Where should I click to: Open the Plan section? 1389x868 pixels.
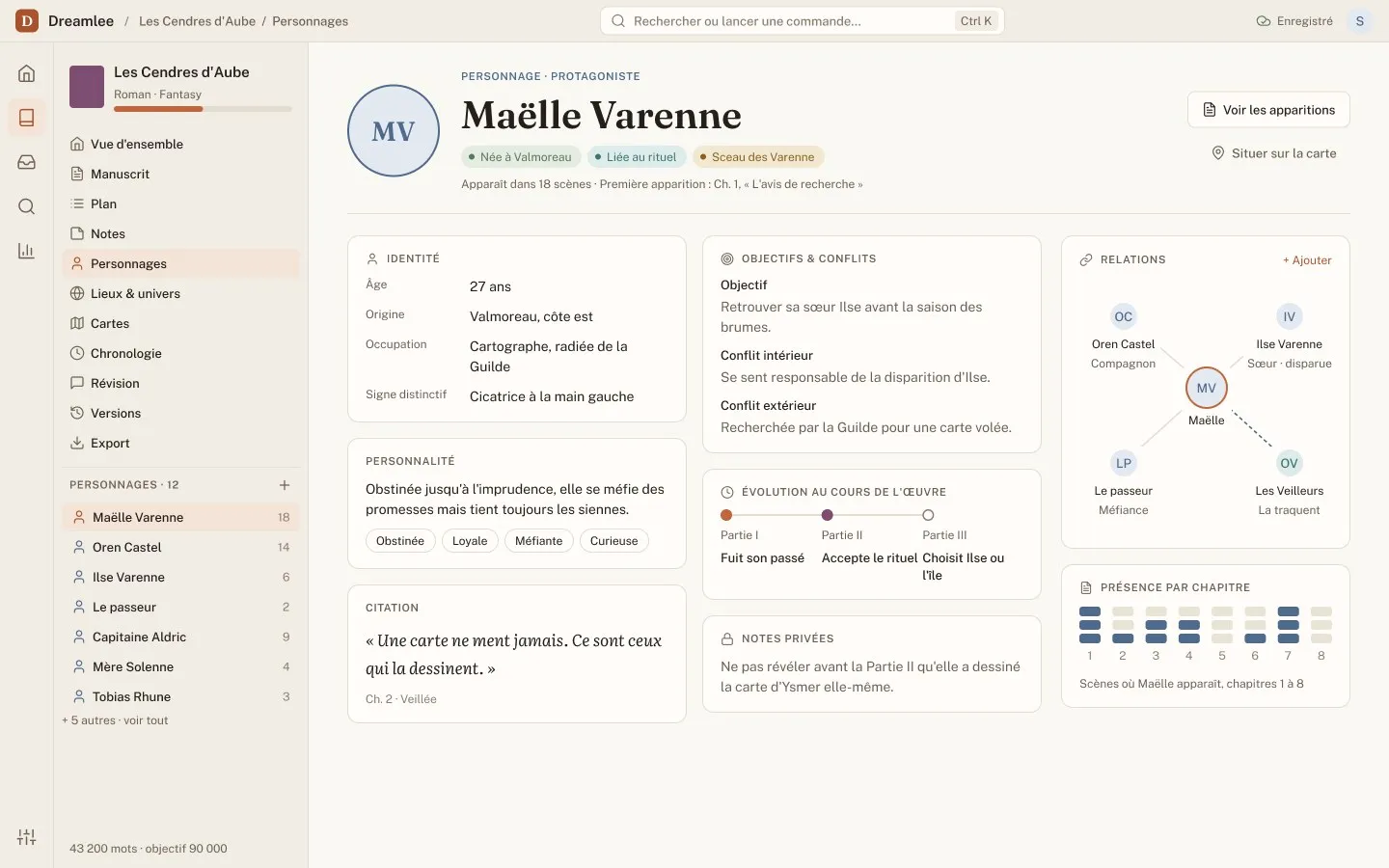(181, 203)
